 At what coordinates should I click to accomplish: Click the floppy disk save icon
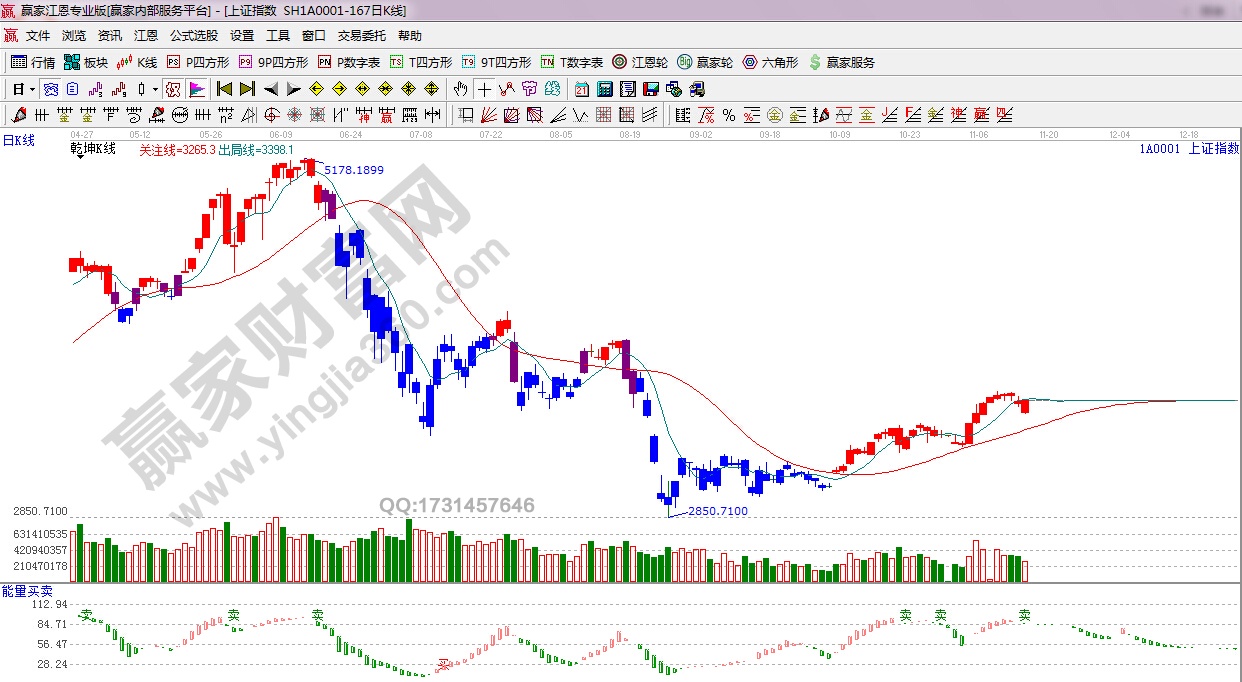(x=651, y=89)
